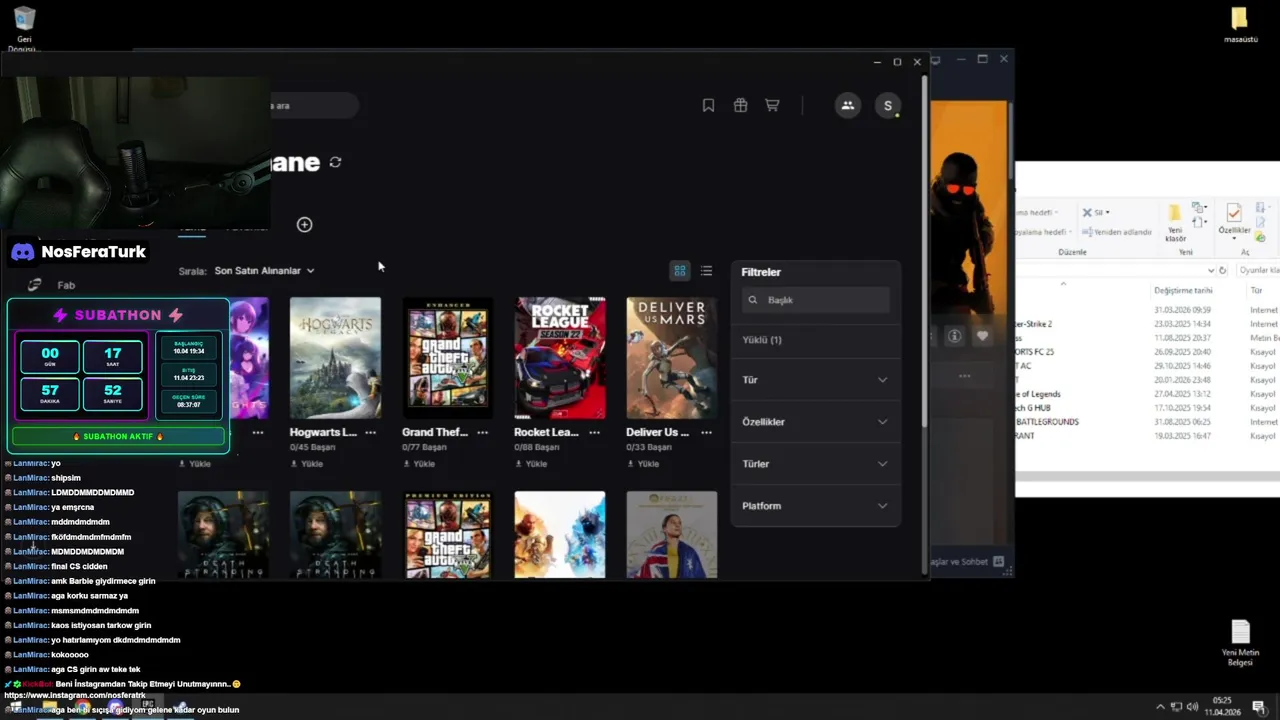Click the taskbar clock showing 05:25
The image size is (1280, 720).
(1222, 706)
